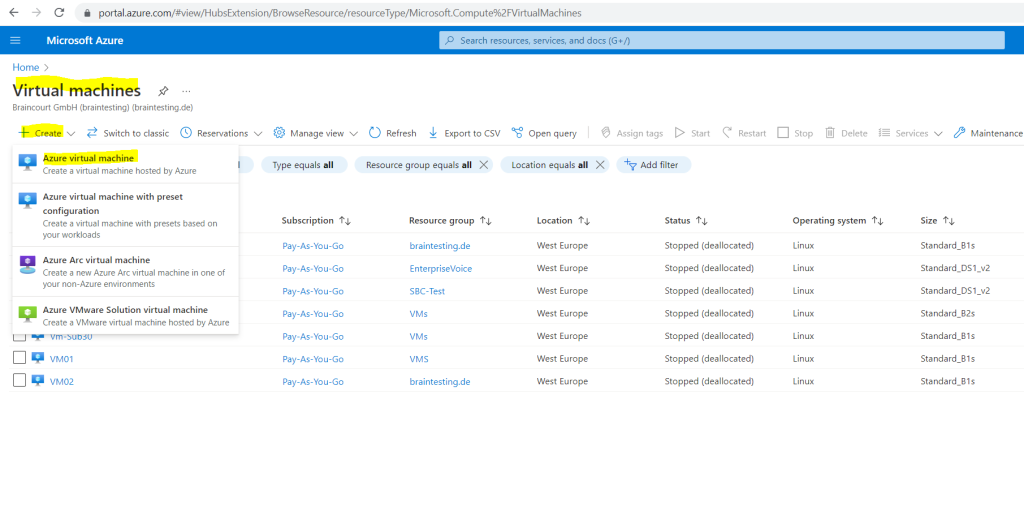Screen dimensions: 1024x528
Task: Remove the Resource group filter with X
Action: tap(483, 165)
